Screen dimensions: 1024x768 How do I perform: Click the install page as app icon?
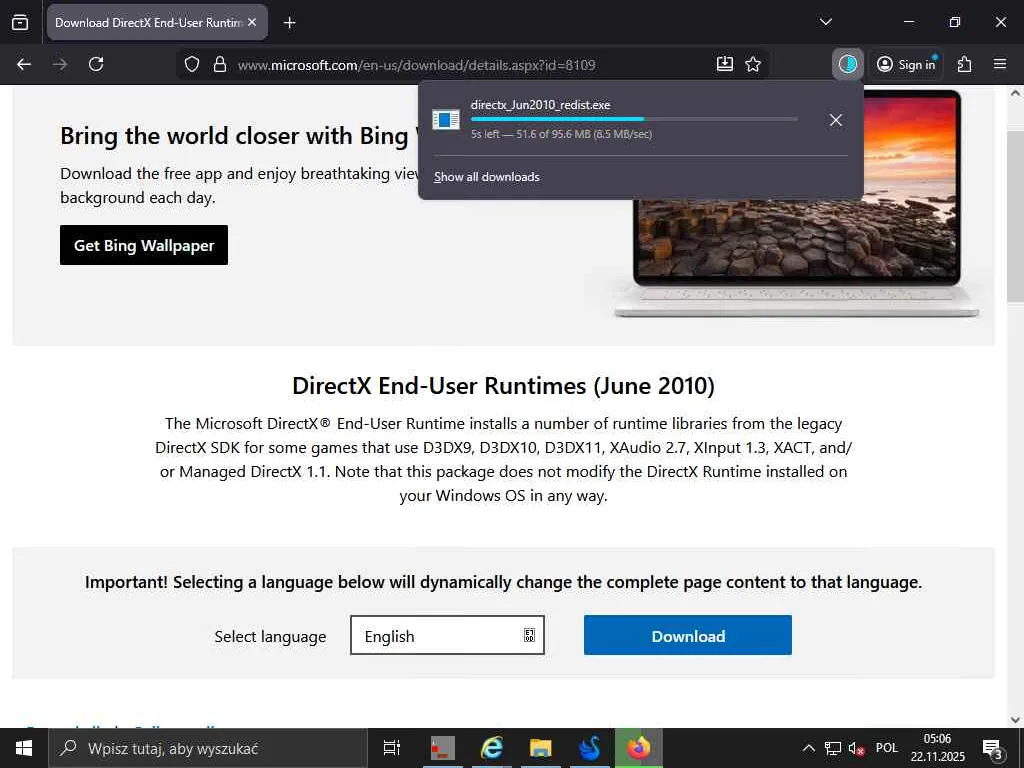(725, 64)
